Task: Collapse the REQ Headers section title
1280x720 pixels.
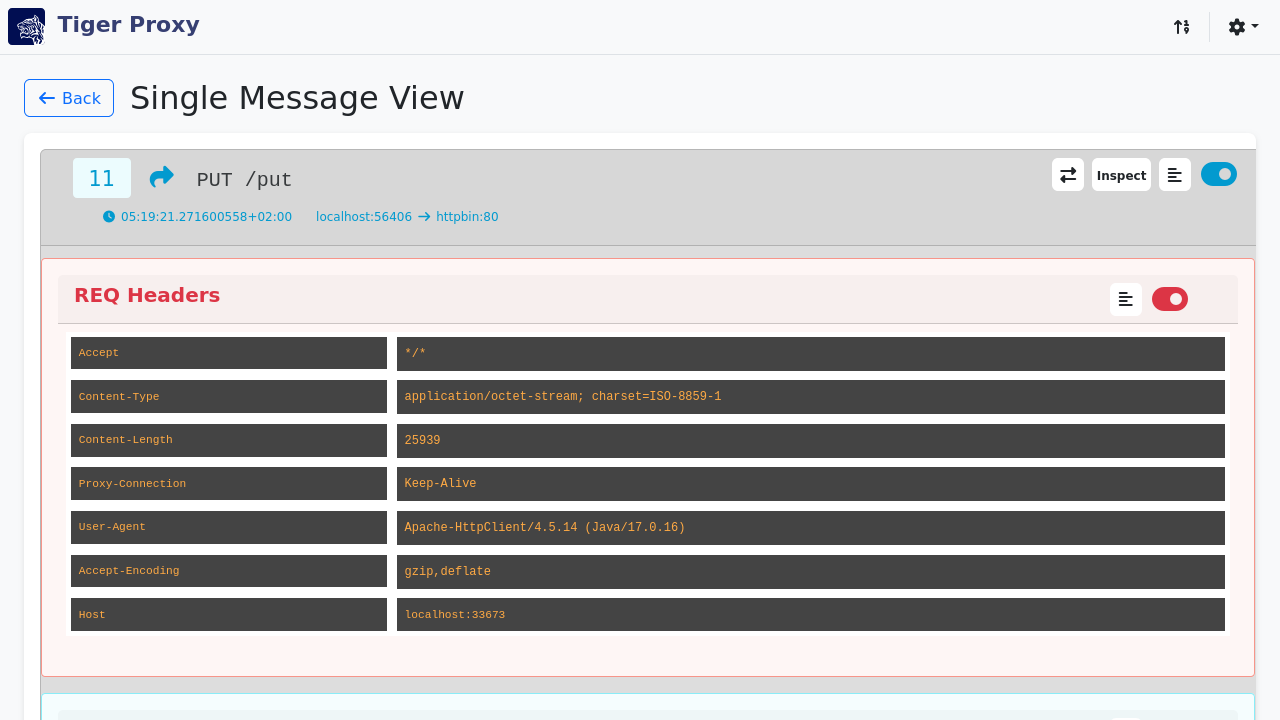Action: point(147,295)
